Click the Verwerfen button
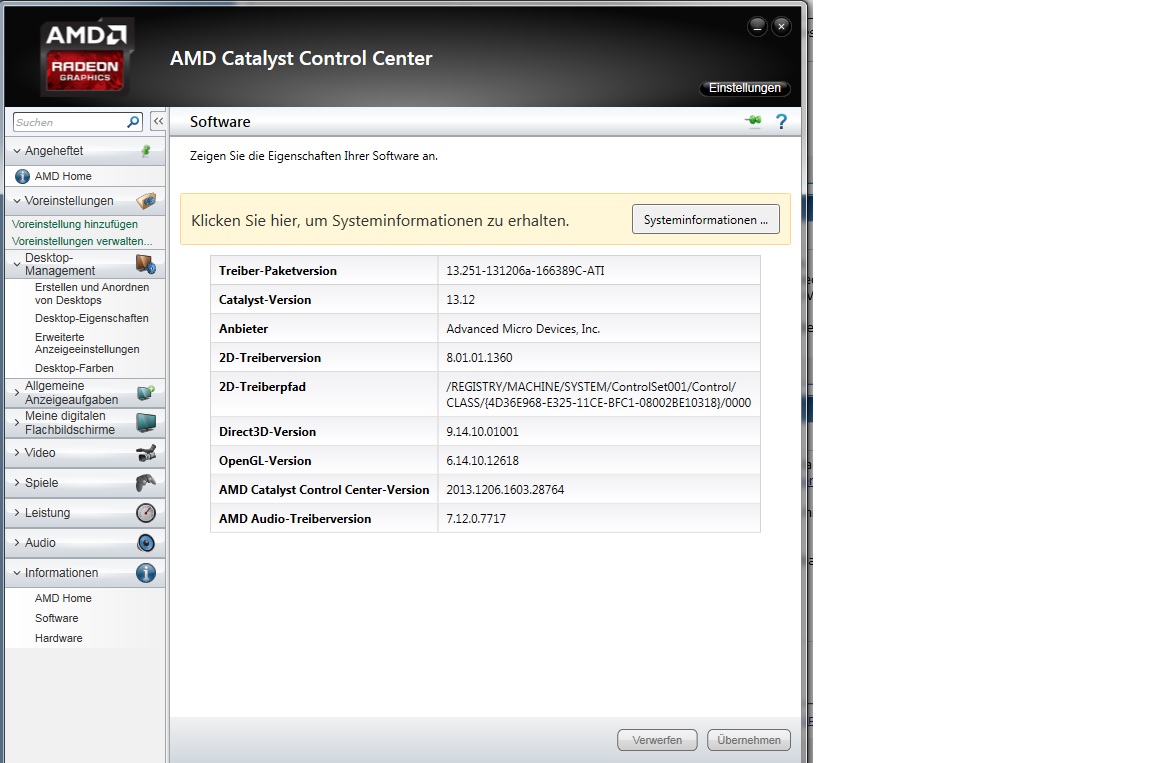This screenshot has height=763, width=1152. pos(657,740)
